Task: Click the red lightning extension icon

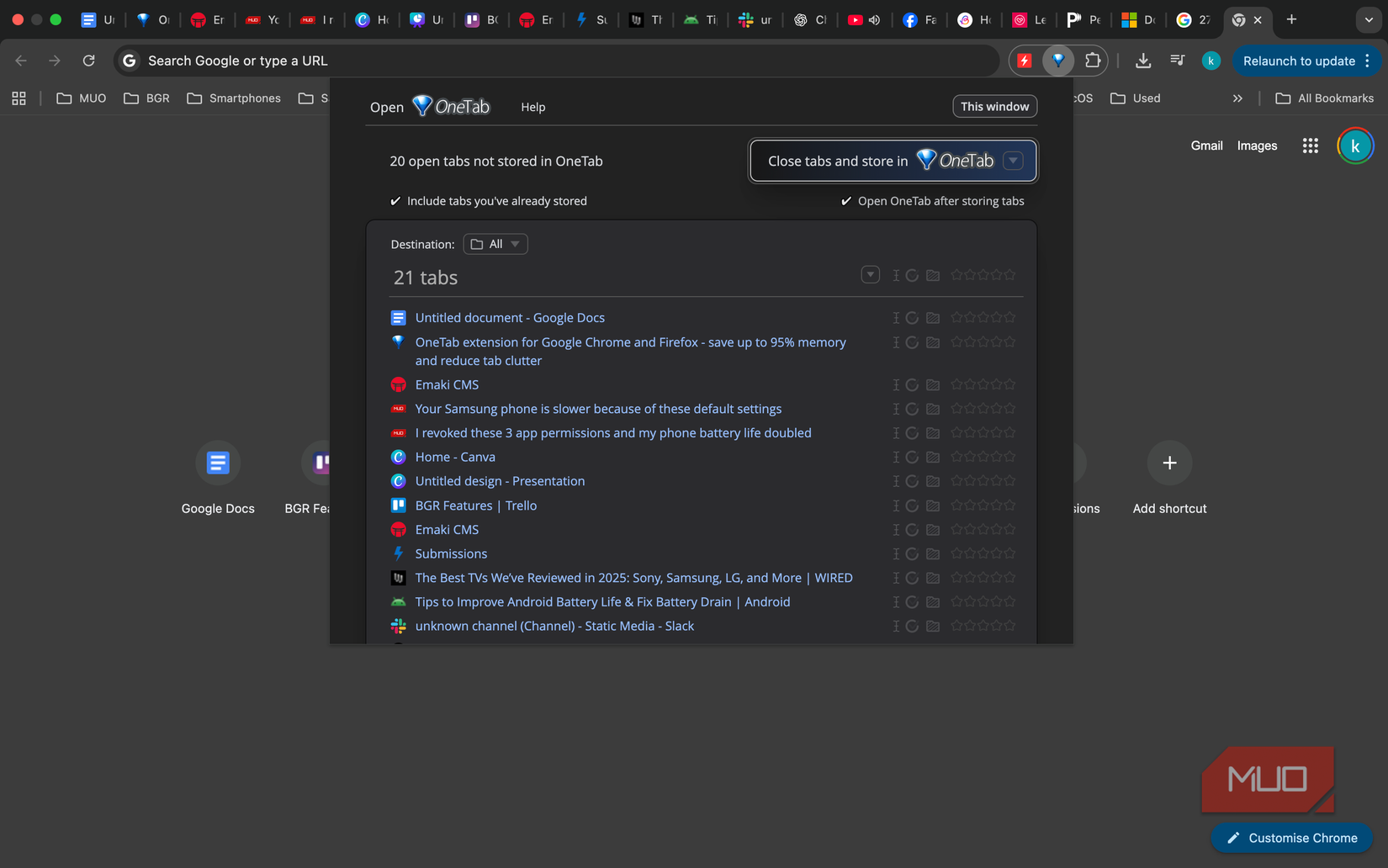Action: (1024, 60)
